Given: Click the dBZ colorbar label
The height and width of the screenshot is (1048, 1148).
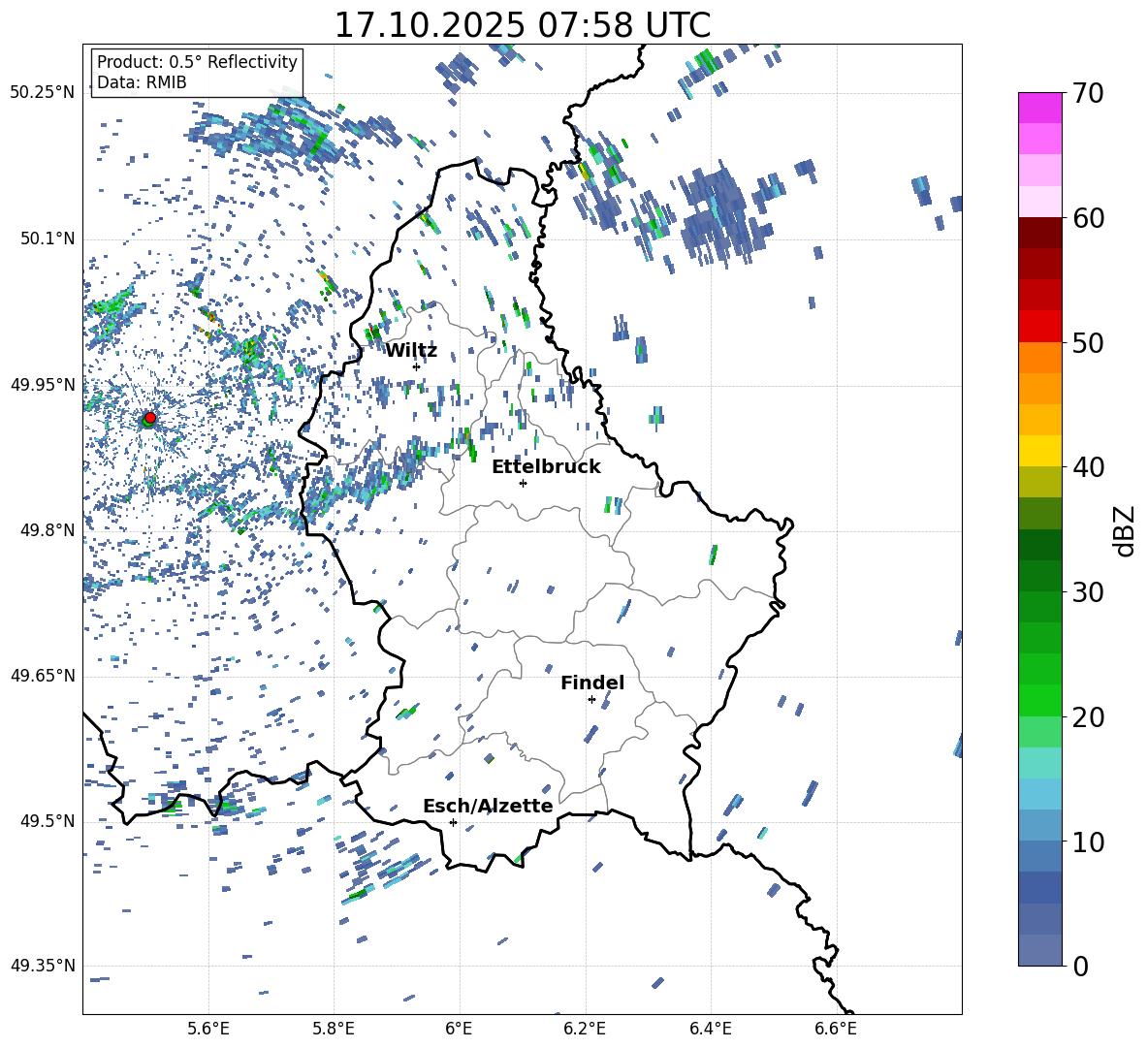Looking at the screenshot, I should (1126, 530).
